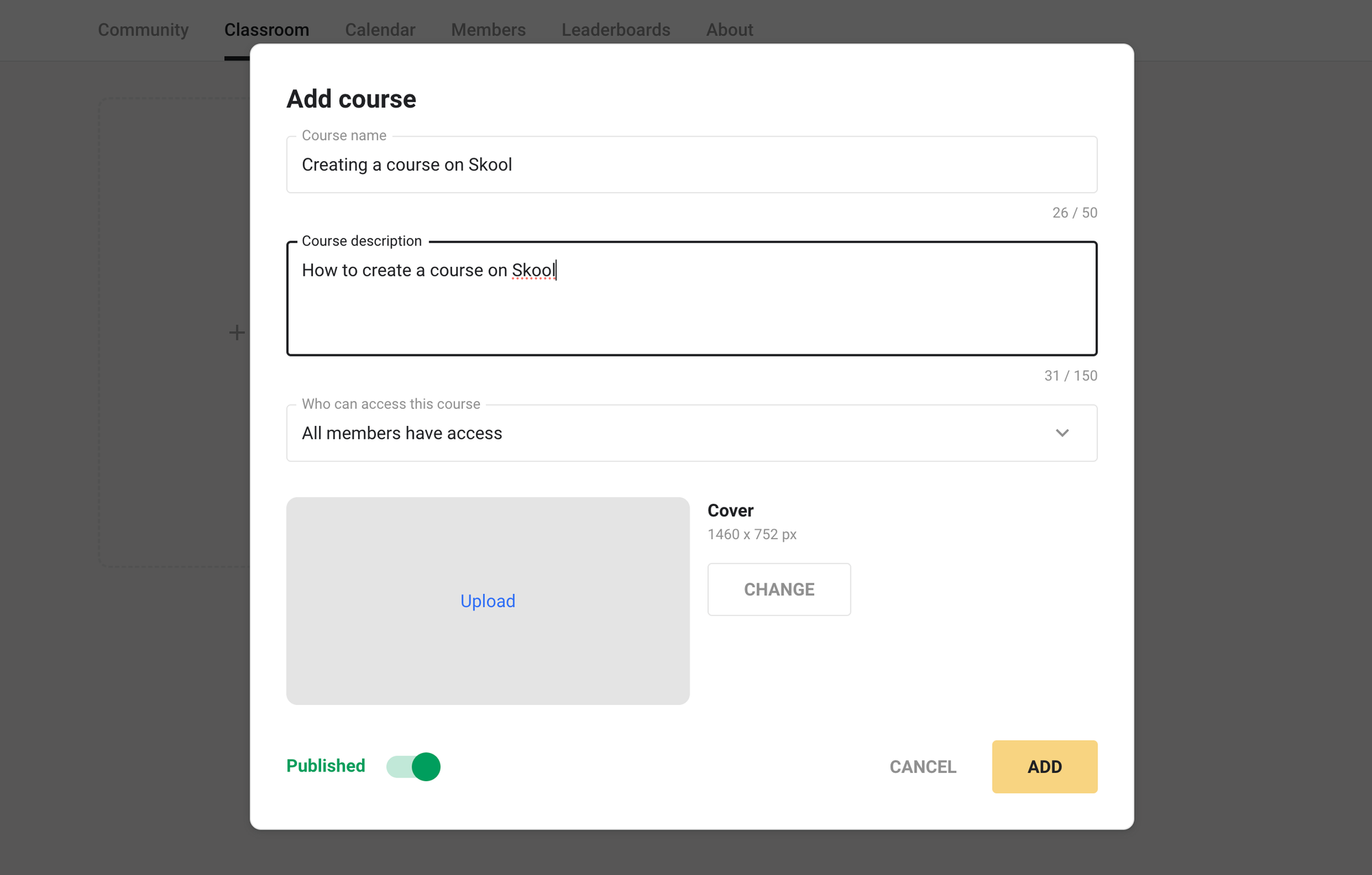This screenshot has width=1372, height=875.
Task: Open the Members tab
Action: click(488, 29)
